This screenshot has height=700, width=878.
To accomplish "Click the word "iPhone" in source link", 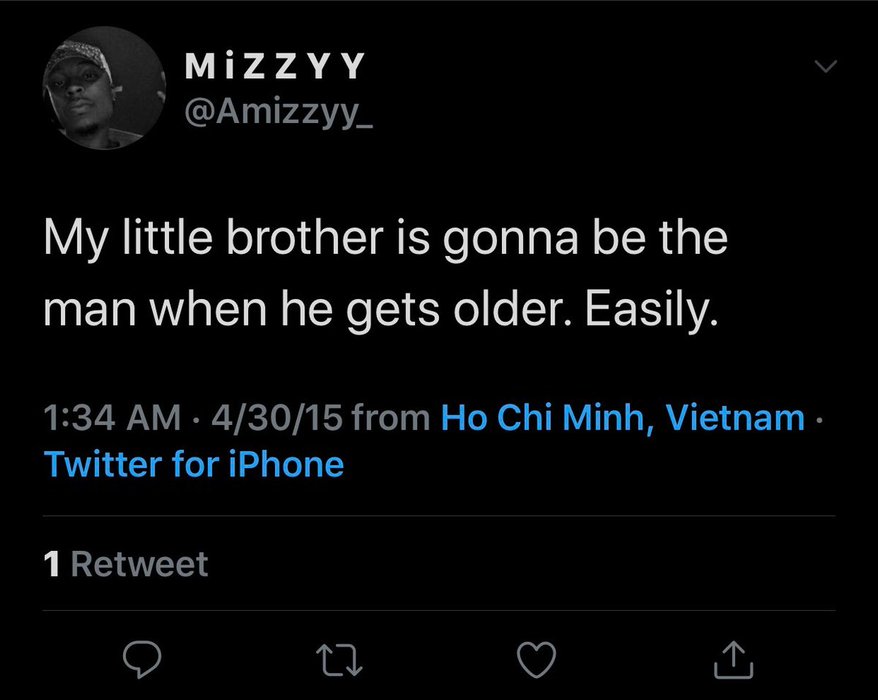I will point(288,464).
